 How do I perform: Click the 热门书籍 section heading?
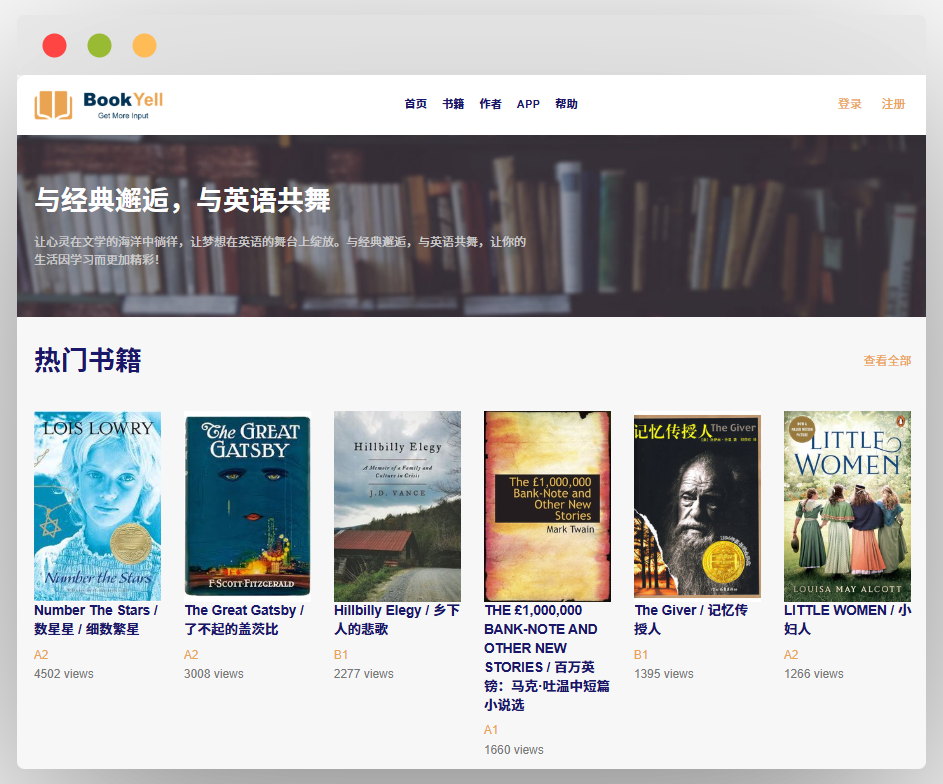point(88,360)
